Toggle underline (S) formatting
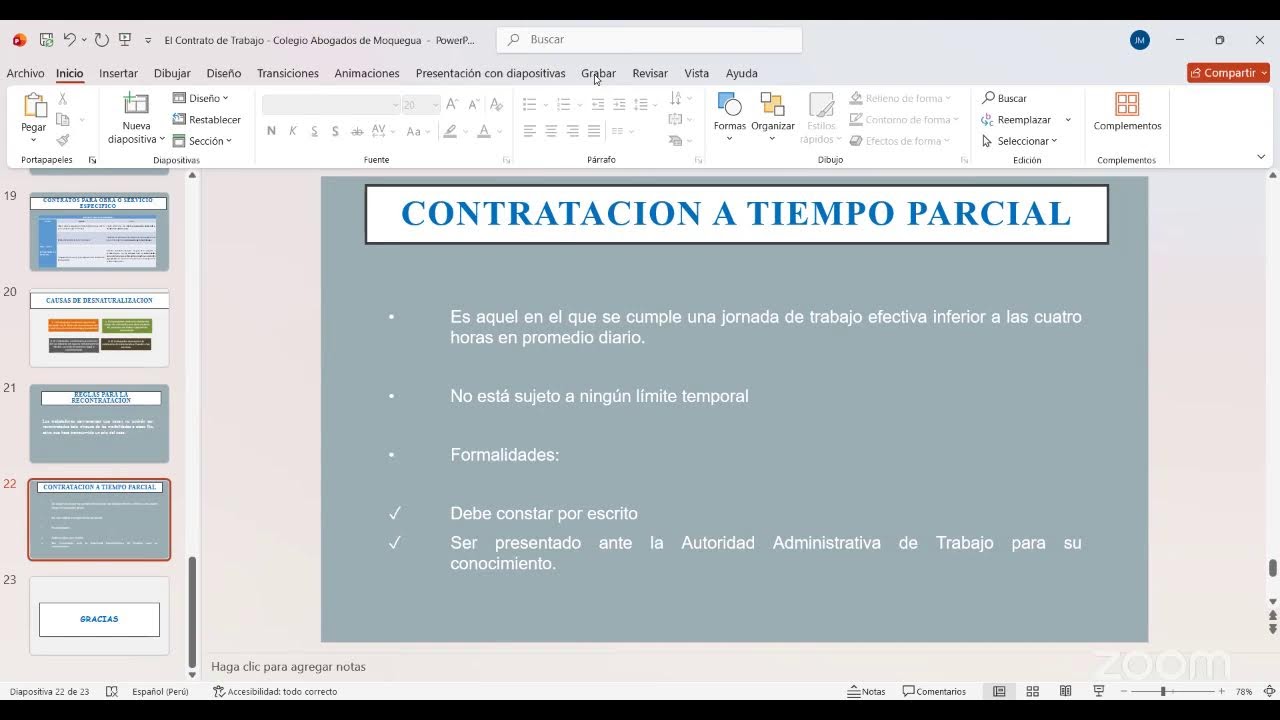Viewport: 1280px width, 720px height. pos(314,131)
